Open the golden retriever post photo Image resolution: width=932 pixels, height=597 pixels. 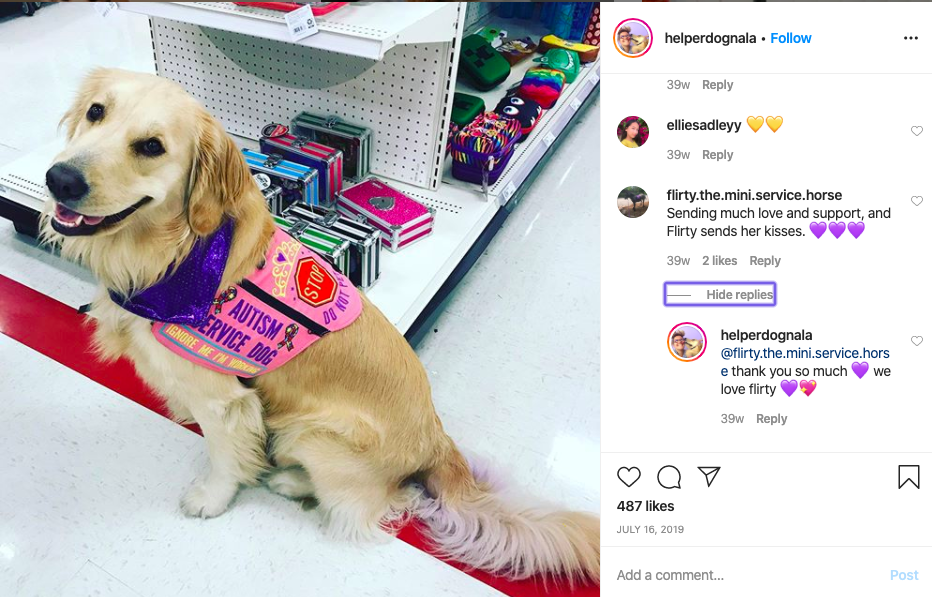(300, 298)
